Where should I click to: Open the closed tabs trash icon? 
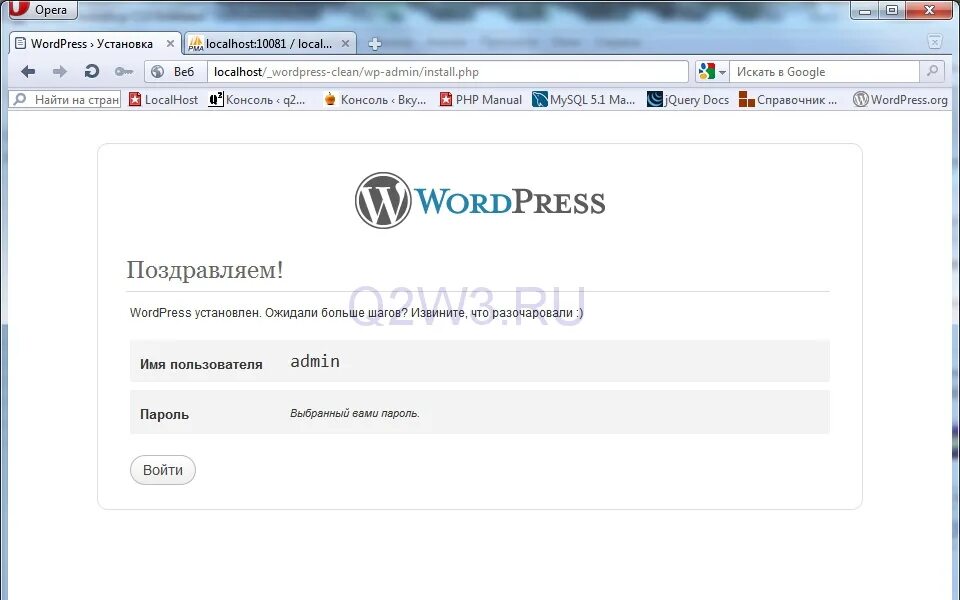tap(935, 42)
